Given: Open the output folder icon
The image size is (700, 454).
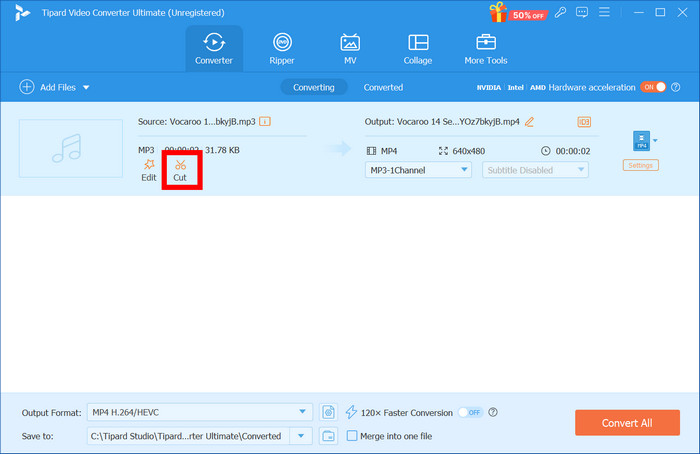Looking at the screenshot, I should point(328,436).
